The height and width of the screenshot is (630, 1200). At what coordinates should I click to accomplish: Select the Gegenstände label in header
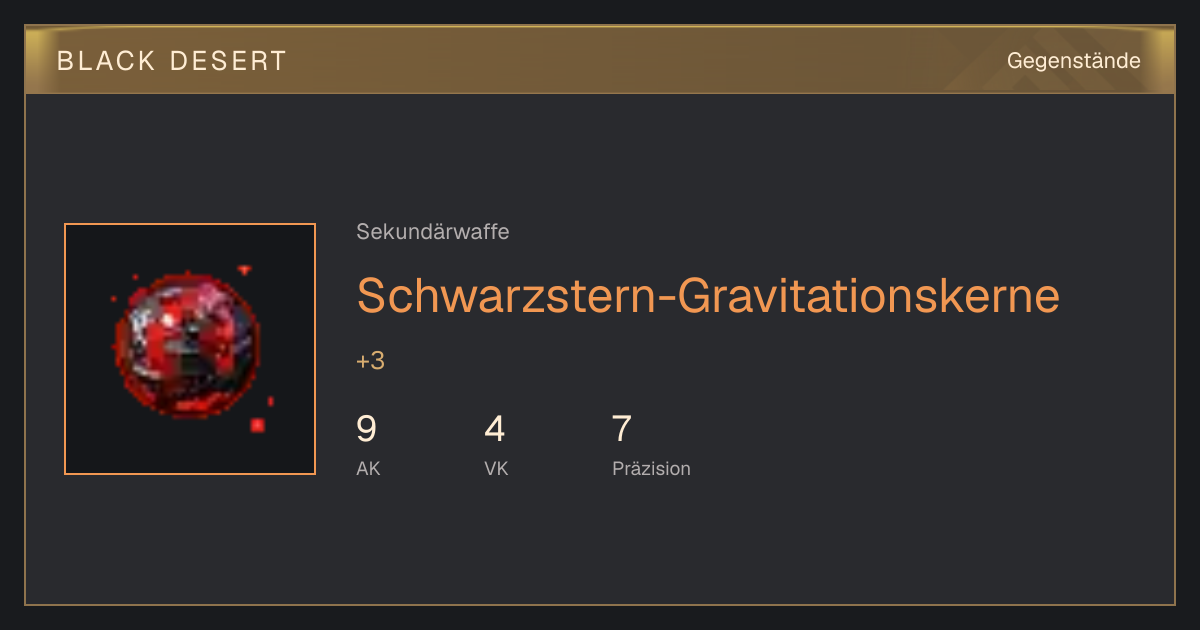pos(1073,61)
